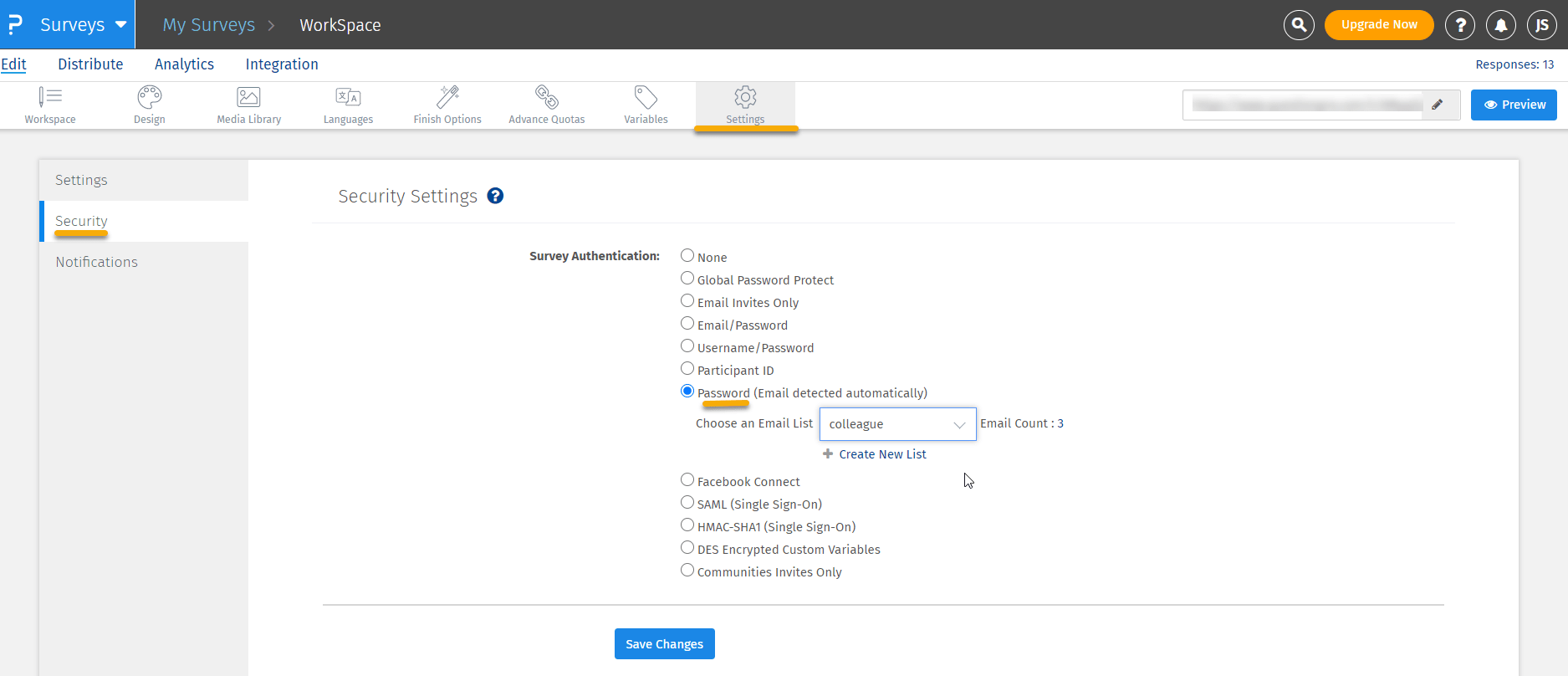
Task: Switch to the Analytics tab
Action: pyautogui.click(x=184, y=64)
